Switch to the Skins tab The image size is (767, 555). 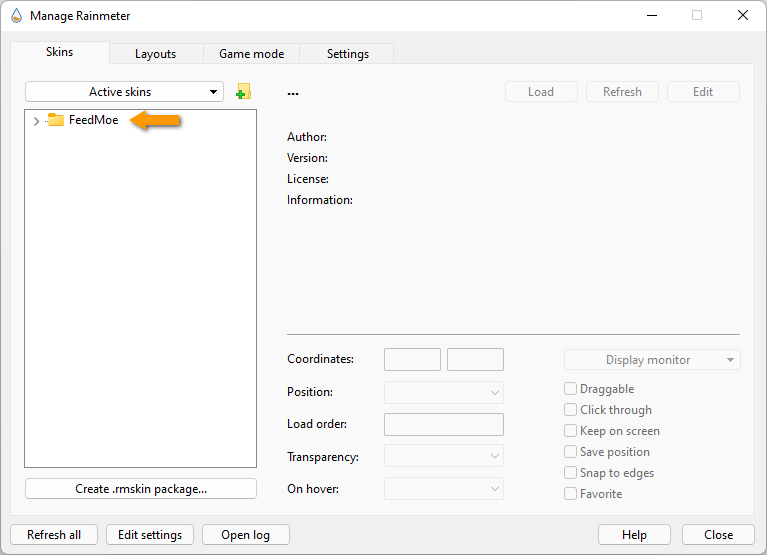point(60,52)
